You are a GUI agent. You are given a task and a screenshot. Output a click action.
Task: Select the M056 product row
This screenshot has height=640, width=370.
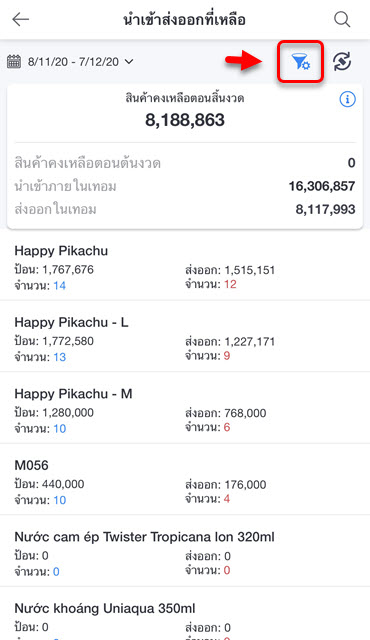(x=185, y=482)
